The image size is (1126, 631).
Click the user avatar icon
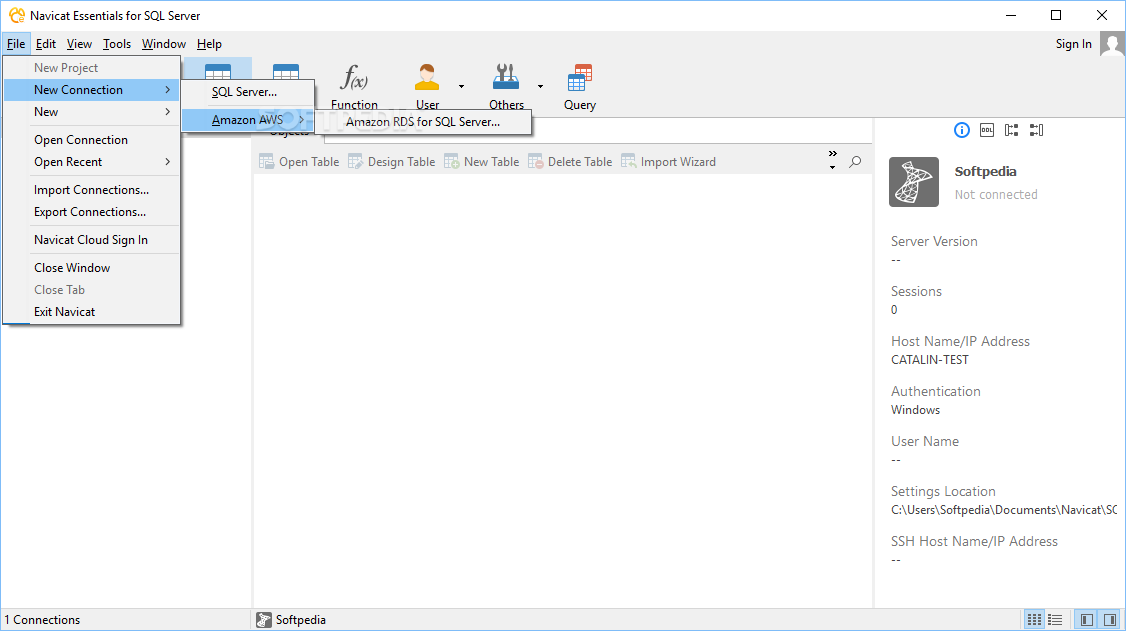coord(1112,45)
